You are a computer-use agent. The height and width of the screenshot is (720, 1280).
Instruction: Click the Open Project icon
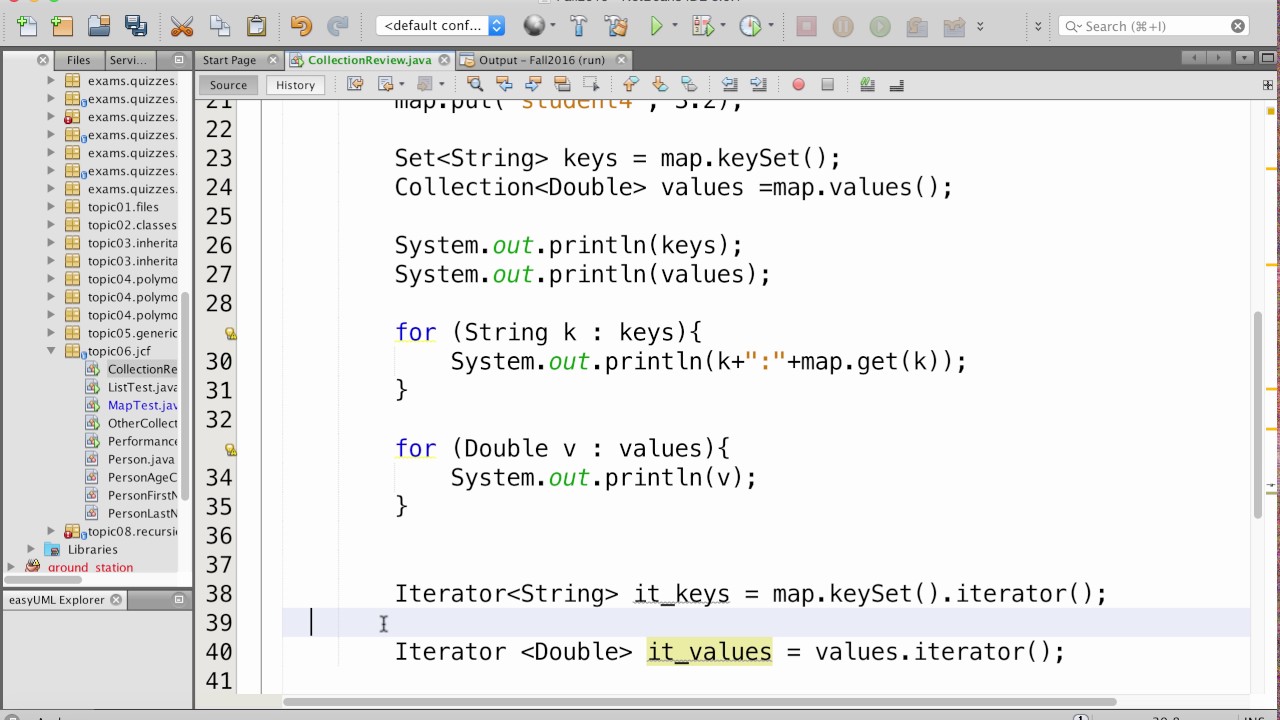99,26
